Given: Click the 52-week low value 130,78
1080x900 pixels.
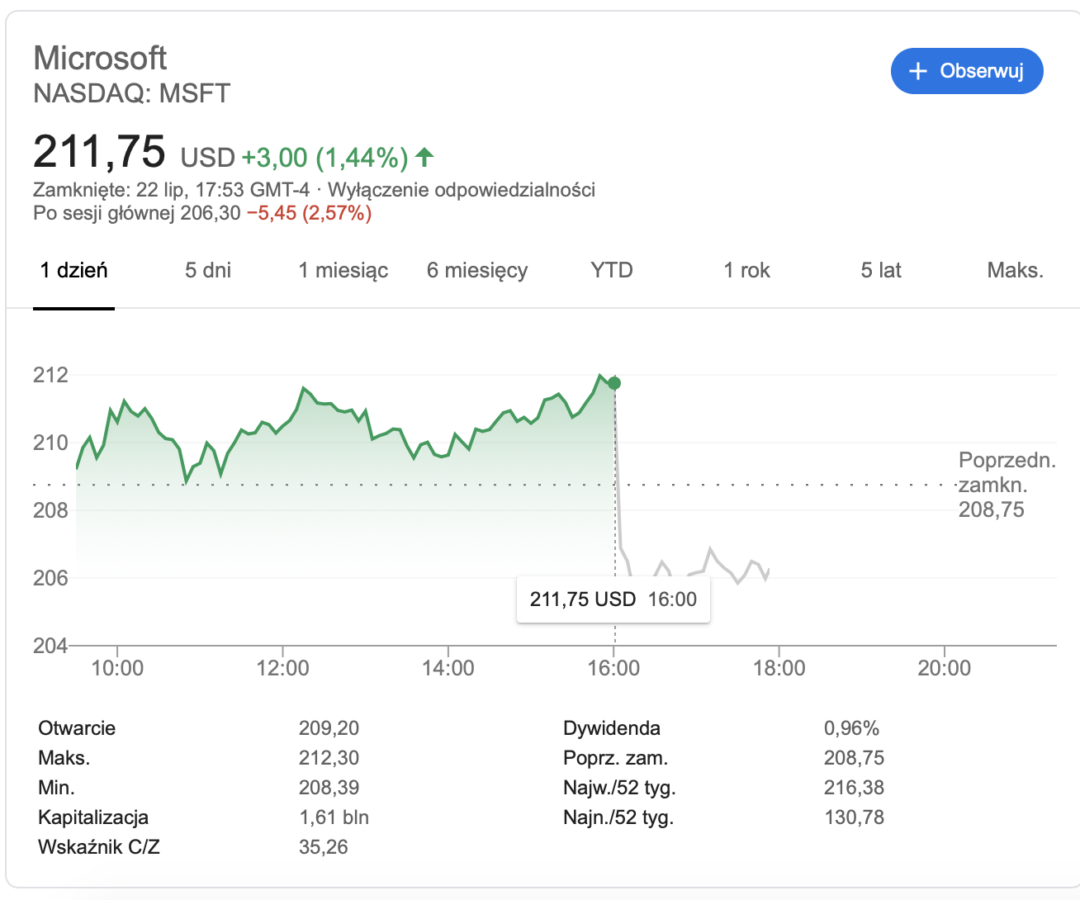Looking at the screenshot, I should point(853,817).
